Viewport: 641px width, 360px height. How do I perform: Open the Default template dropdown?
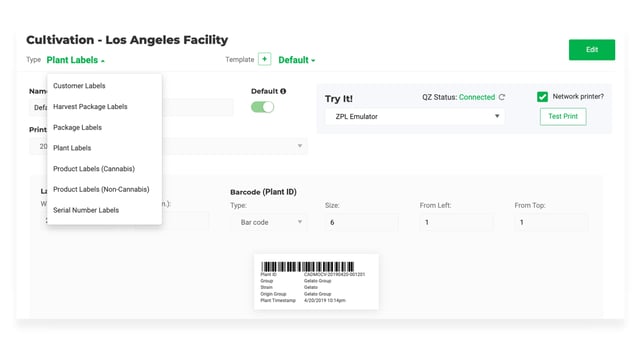296,60
